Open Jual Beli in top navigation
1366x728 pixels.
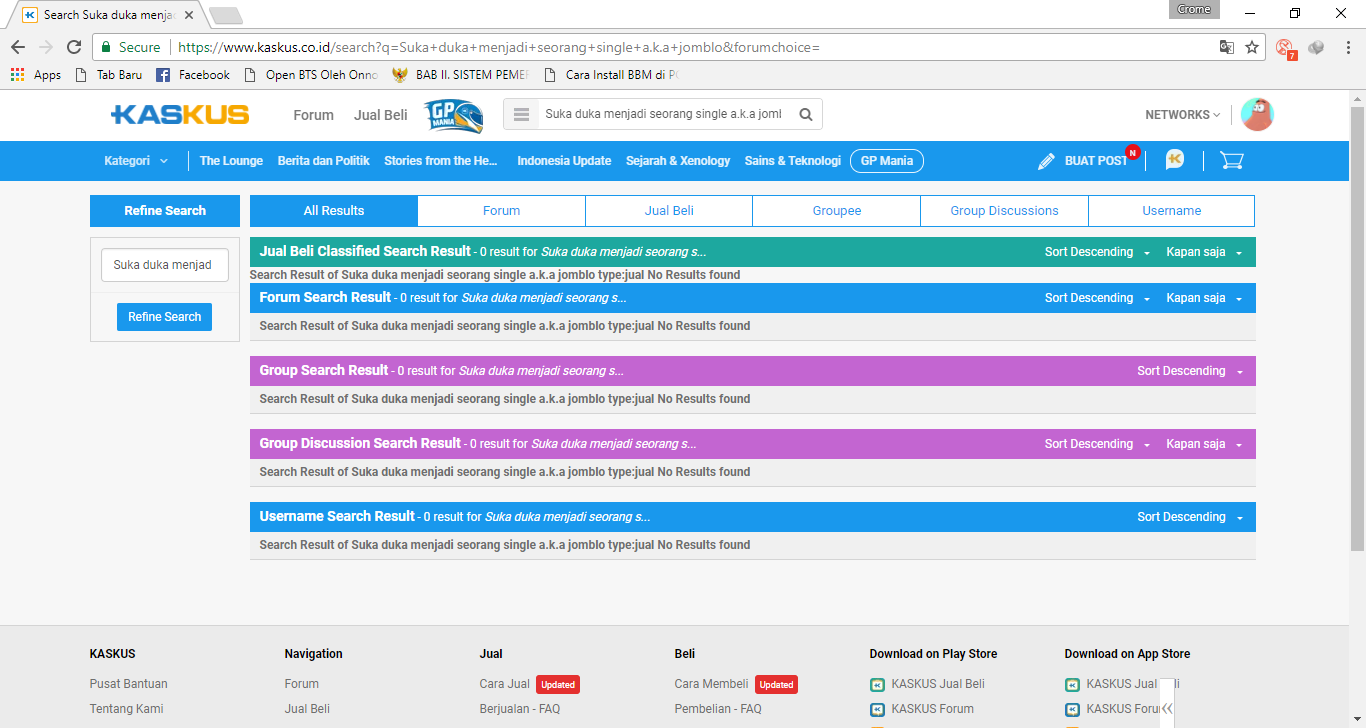380,115
